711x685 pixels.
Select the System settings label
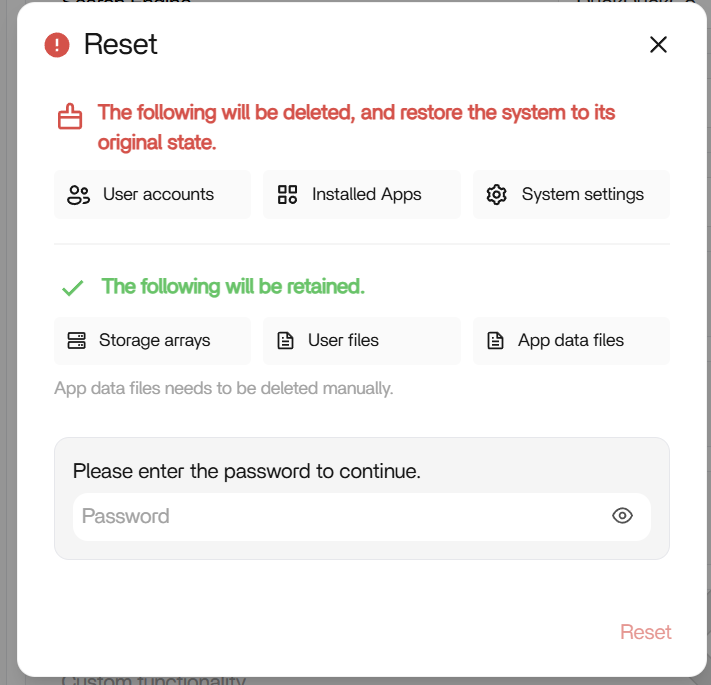click(582, 195)
